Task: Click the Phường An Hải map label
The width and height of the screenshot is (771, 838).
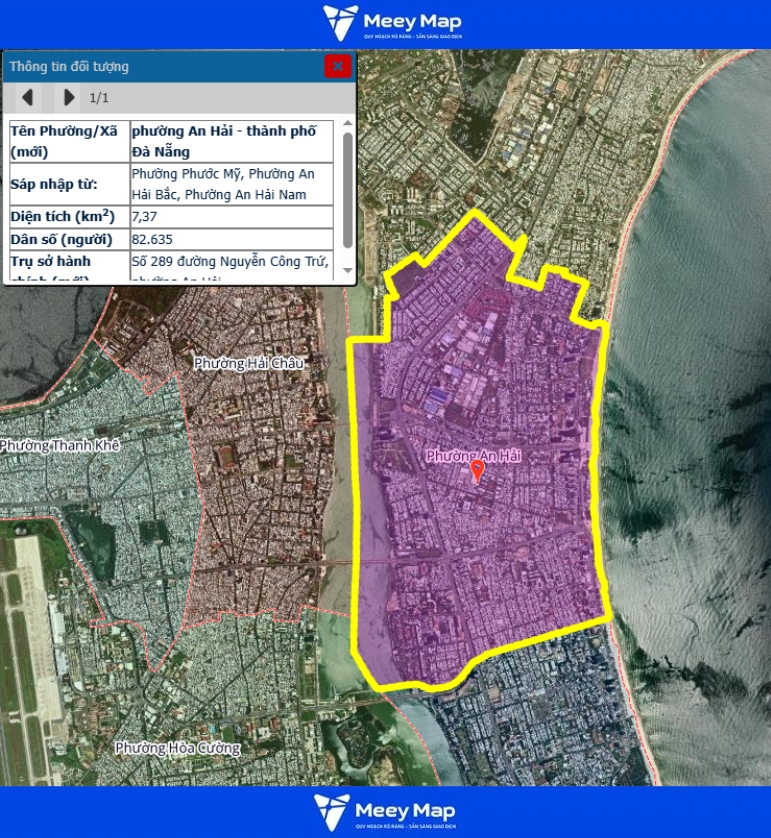Action: (x=474, y=456)
